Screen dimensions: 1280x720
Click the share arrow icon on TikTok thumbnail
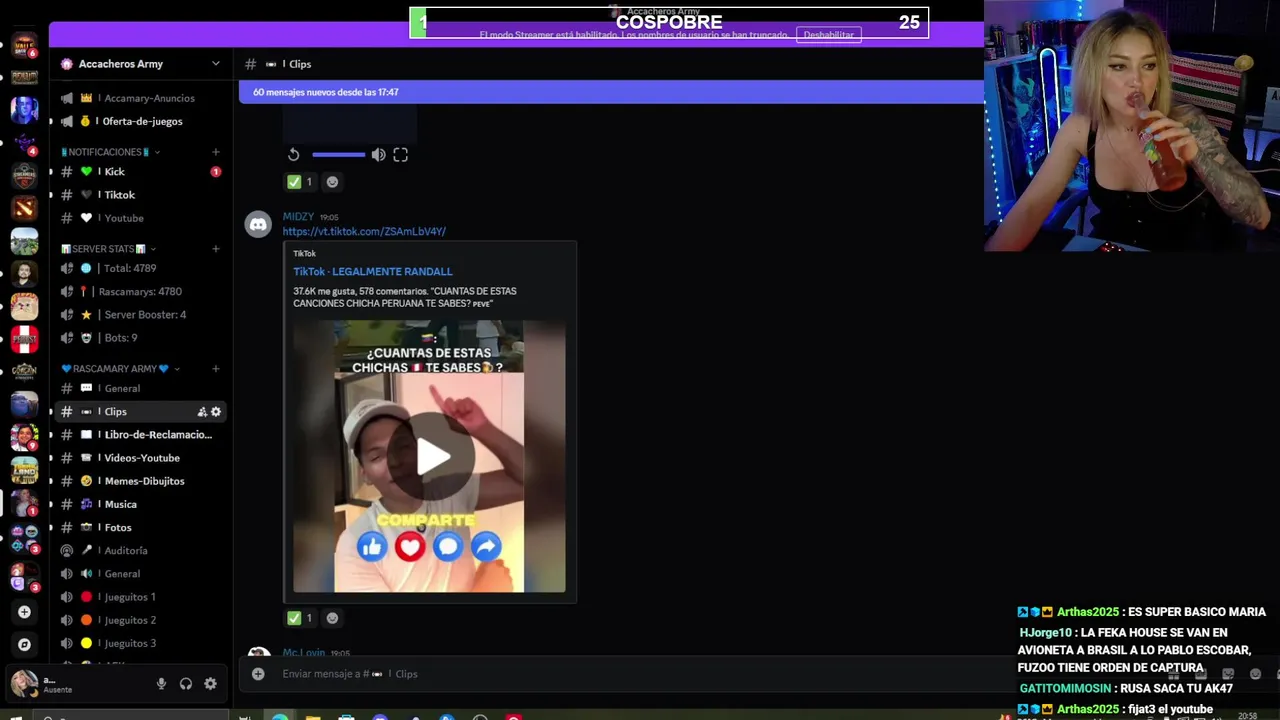click(486, 546)
